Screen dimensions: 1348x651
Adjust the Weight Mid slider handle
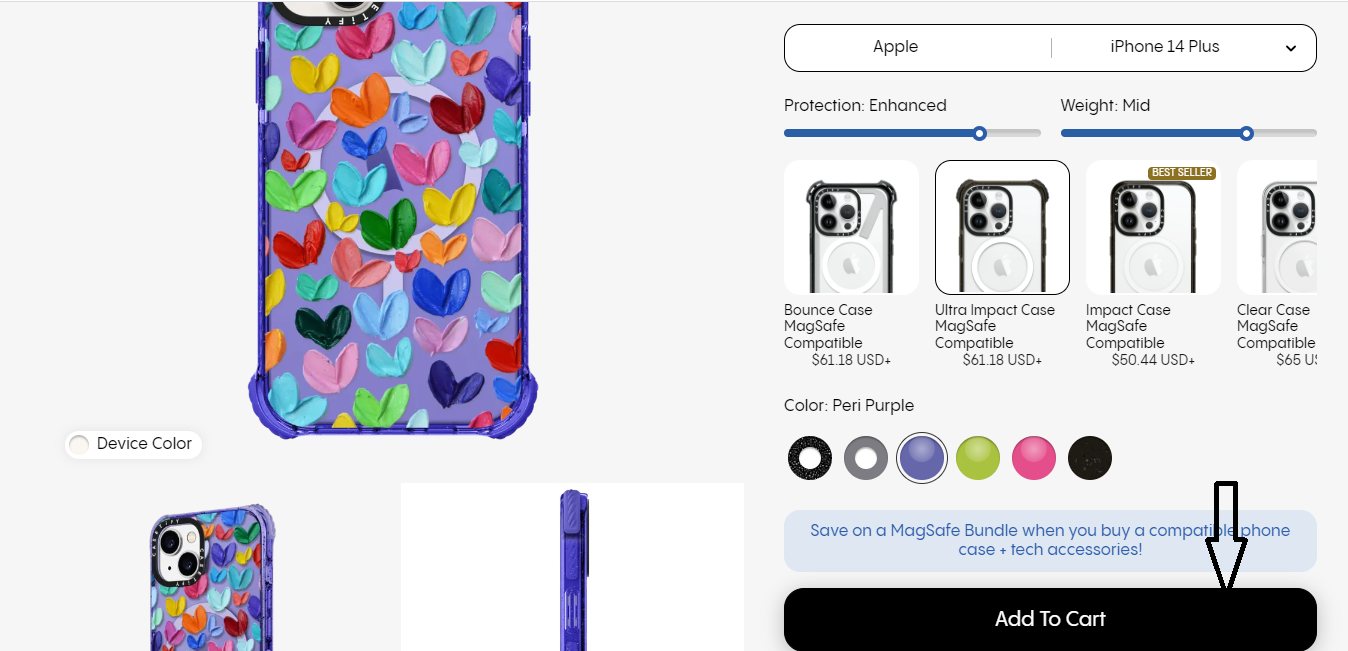tap(1246, 133)
